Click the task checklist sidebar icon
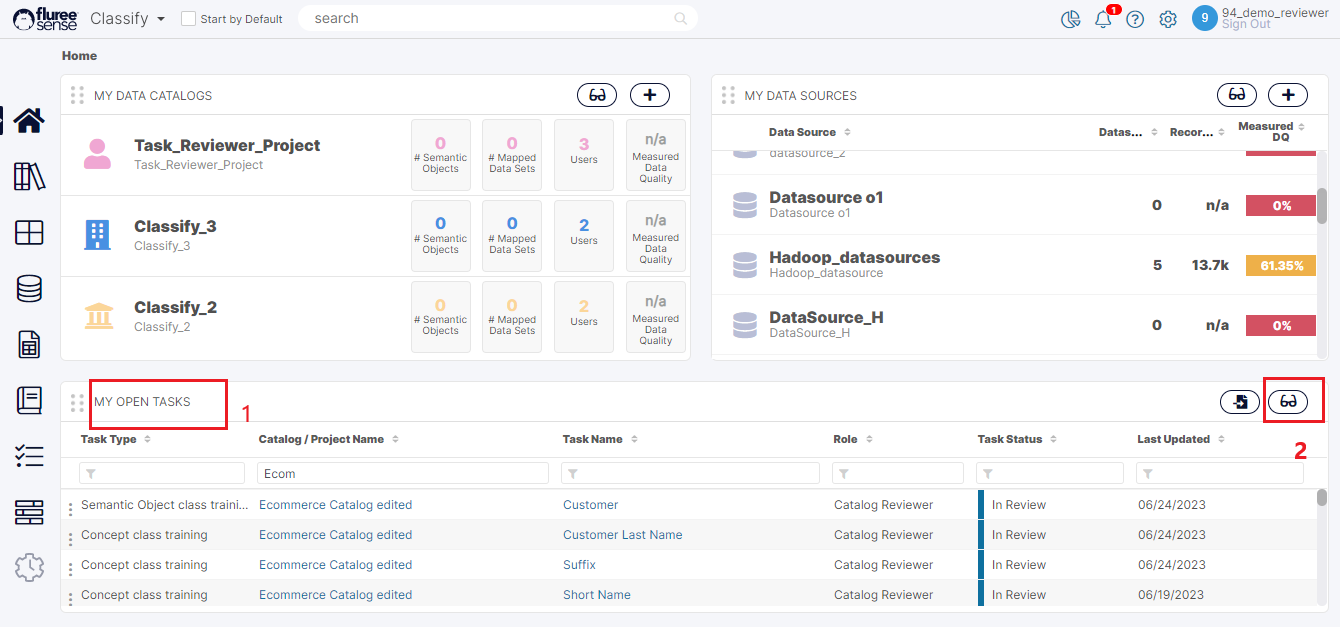1340x627 pixels. pos(29,457)
